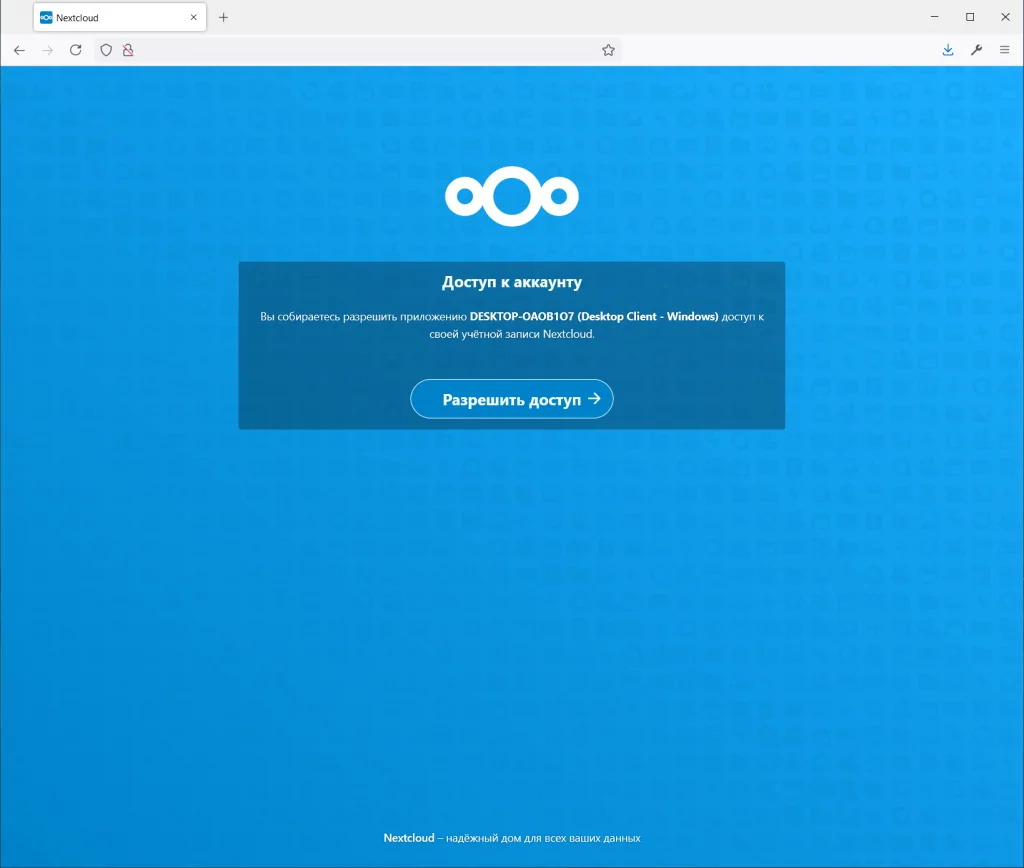The width and height of the screenshot is (1024, 868).
Task: Open the wrench tools icon
Action: tap(976, 50)
